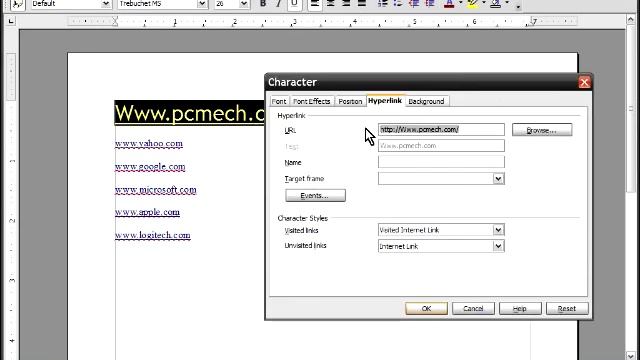640x360 pixels.
Task: Switch to the Font tab
Action: pos(279,101)
